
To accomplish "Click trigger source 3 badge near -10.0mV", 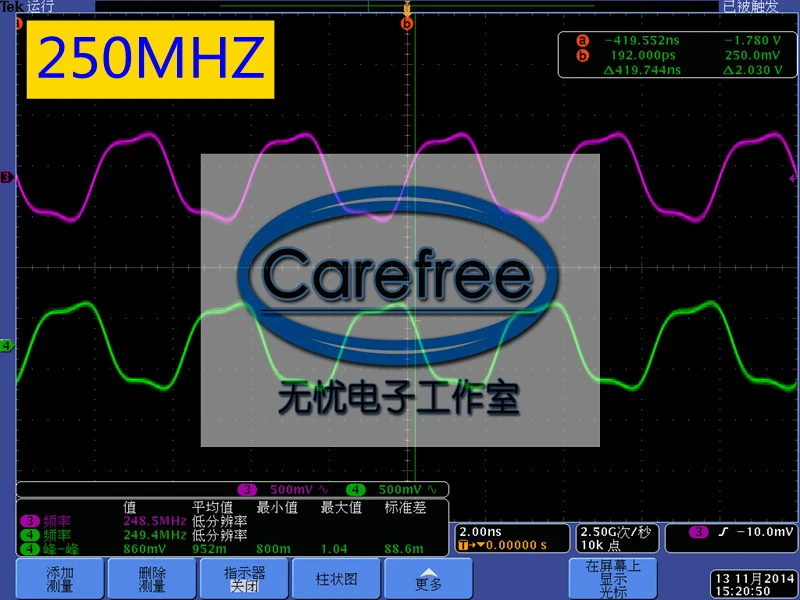I will (698, 532).
